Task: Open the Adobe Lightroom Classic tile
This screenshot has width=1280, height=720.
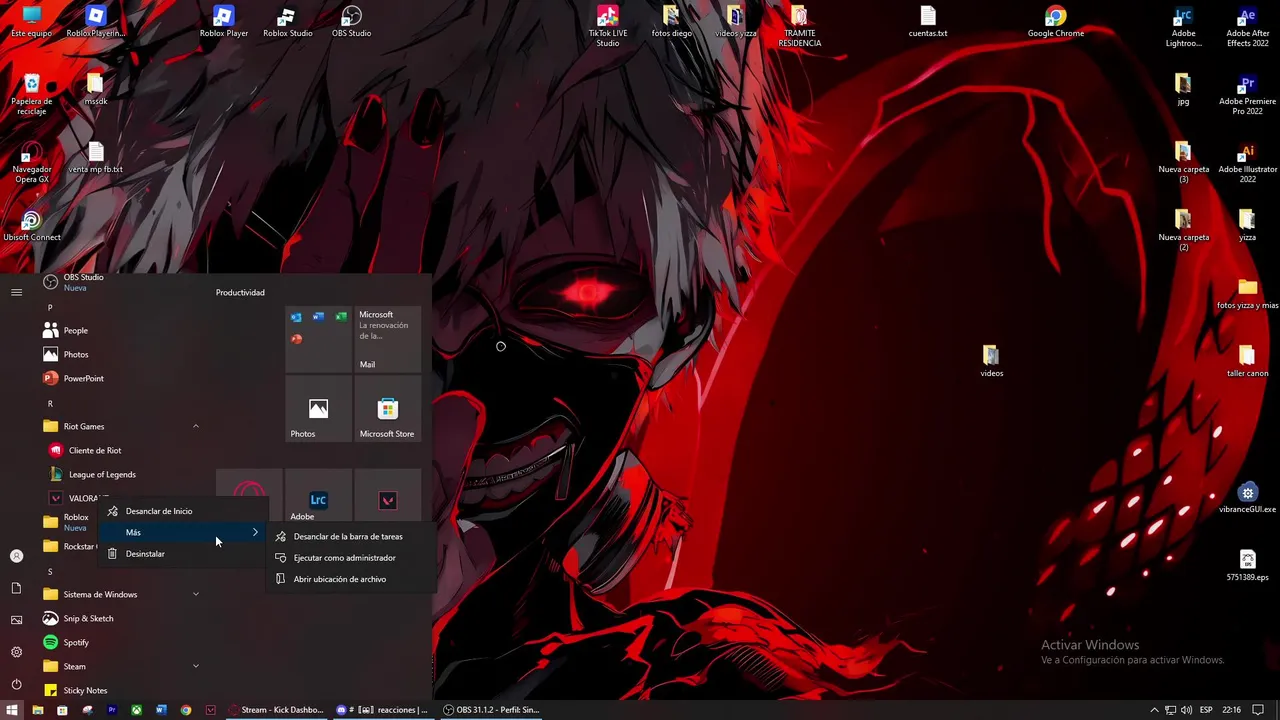Action: tap(318, 497)
